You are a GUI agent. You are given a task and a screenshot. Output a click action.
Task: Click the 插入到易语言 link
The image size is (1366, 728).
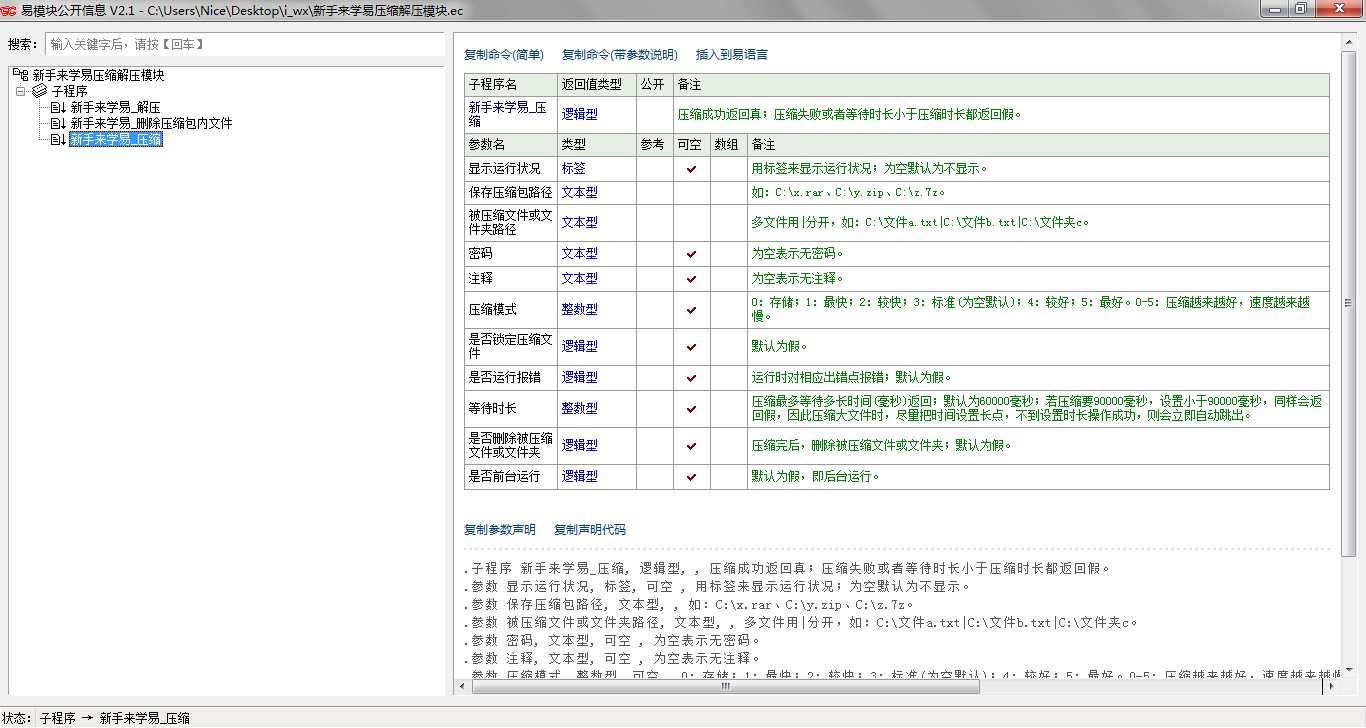731,55
